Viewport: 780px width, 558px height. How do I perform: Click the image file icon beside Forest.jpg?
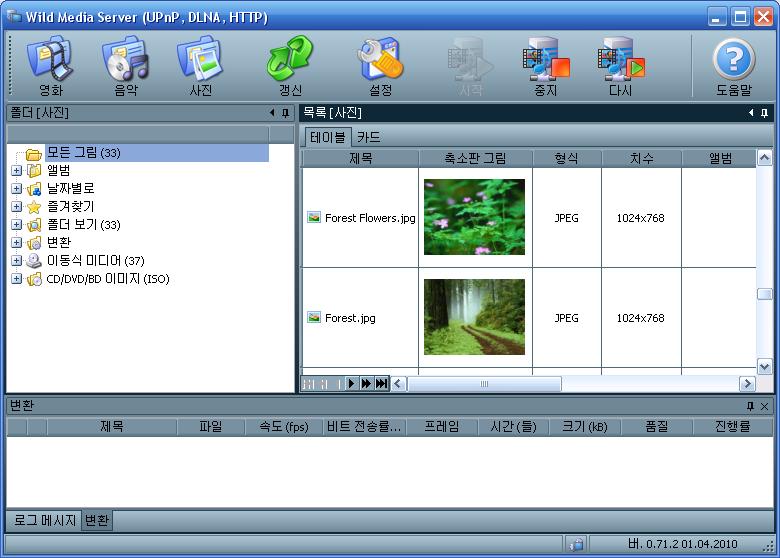point(314,317)
